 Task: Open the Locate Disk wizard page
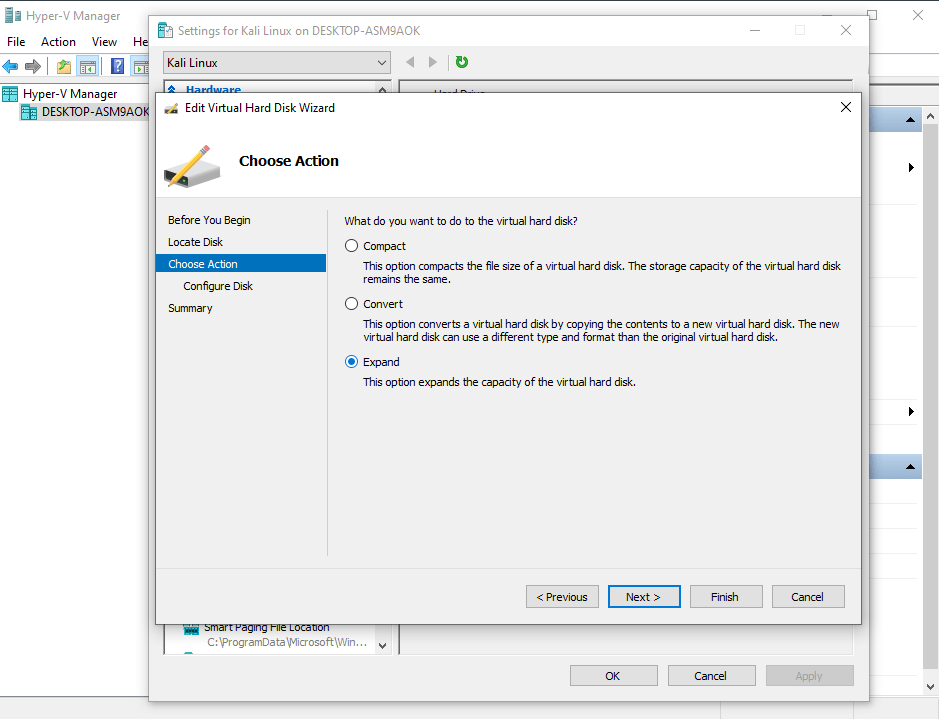(195, 242)
